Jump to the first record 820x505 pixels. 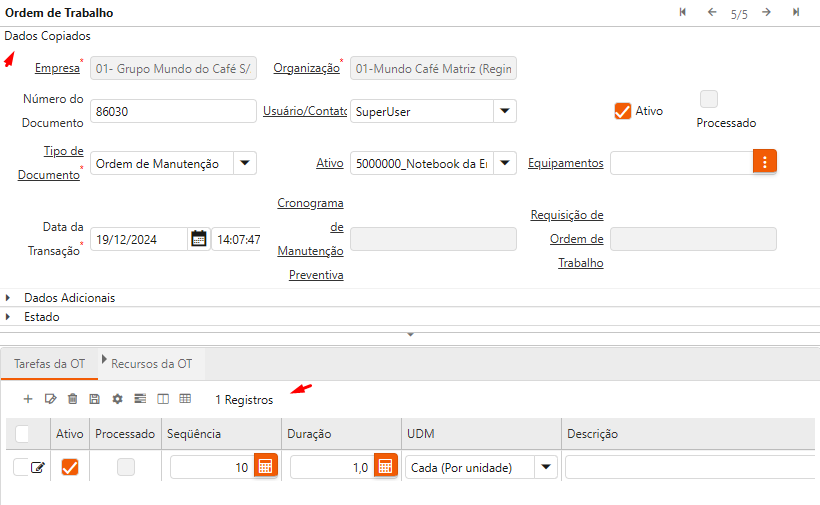pyautogui.click(x=683, y=12)
